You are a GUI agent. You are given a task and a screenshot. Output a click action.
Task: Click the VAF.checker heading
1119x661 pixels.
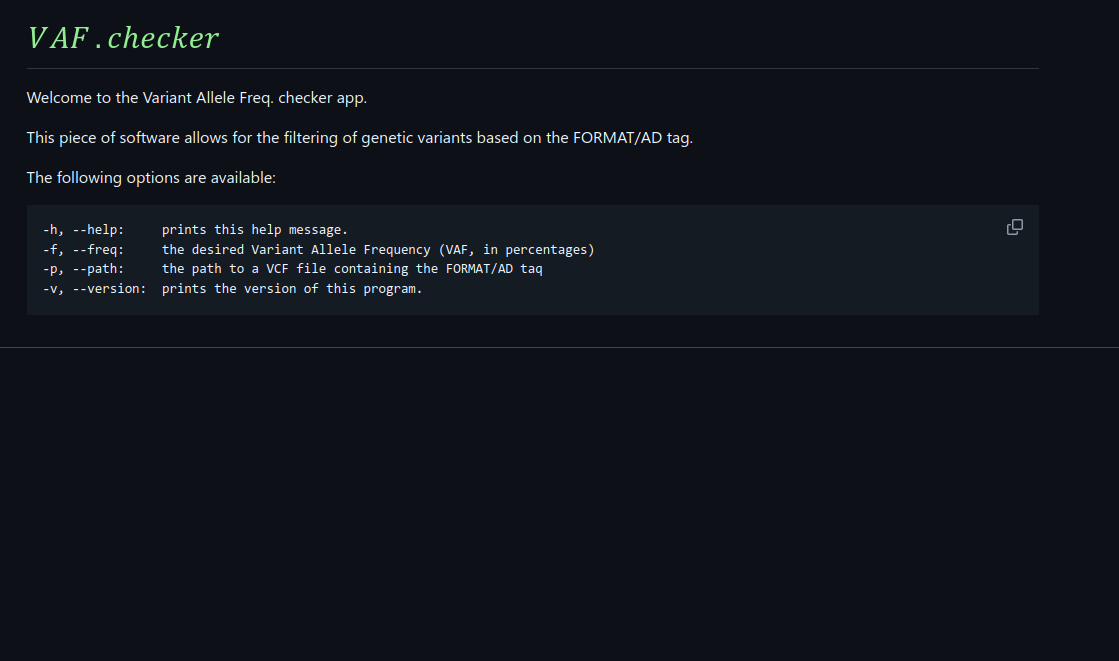[x=123, y=38]
